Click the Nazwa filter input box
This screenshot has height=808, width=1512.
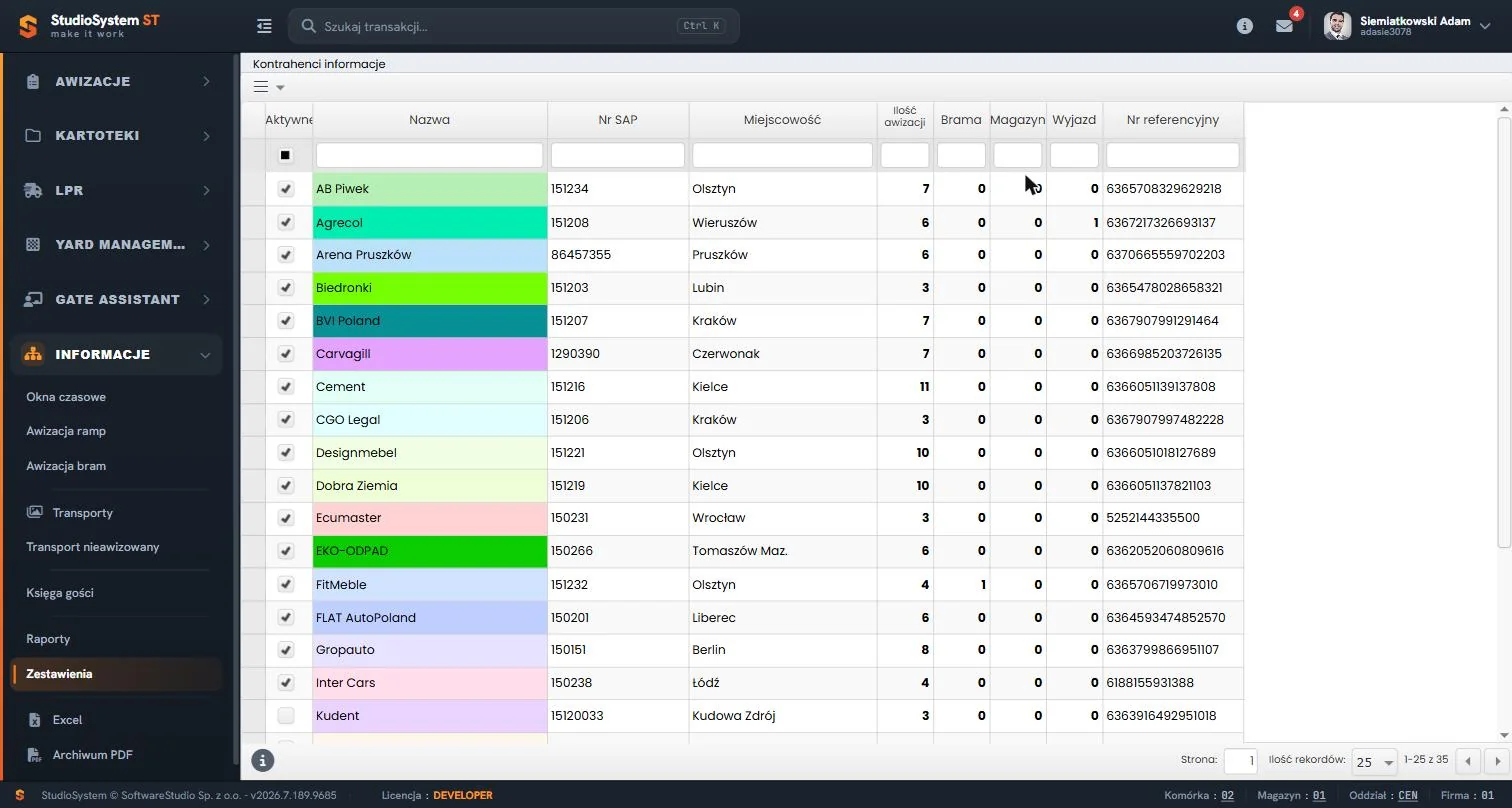click(x=430, y=155)
